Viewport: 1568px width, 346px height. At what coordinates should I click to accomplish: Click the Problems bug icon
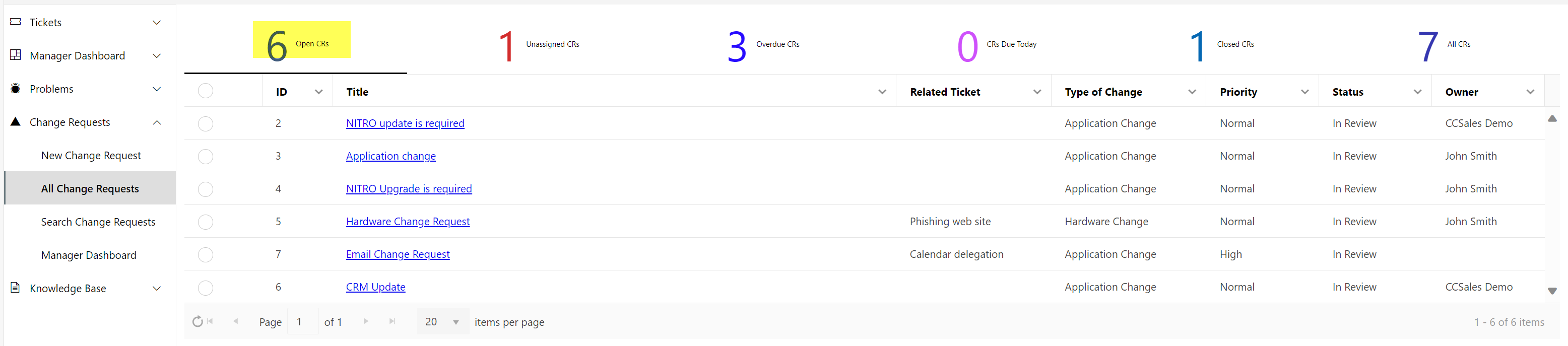pos(16,89)
